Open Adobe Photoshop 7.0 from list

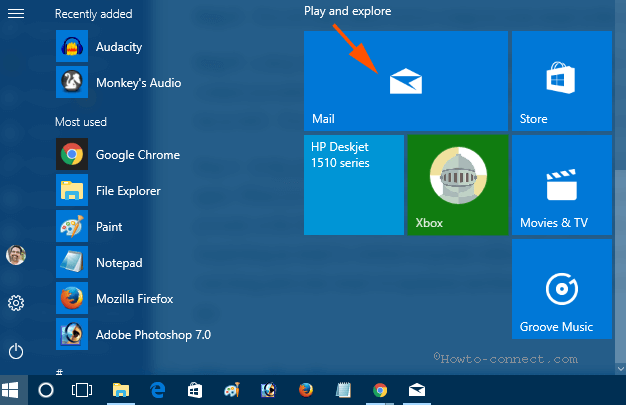[136, 334]
